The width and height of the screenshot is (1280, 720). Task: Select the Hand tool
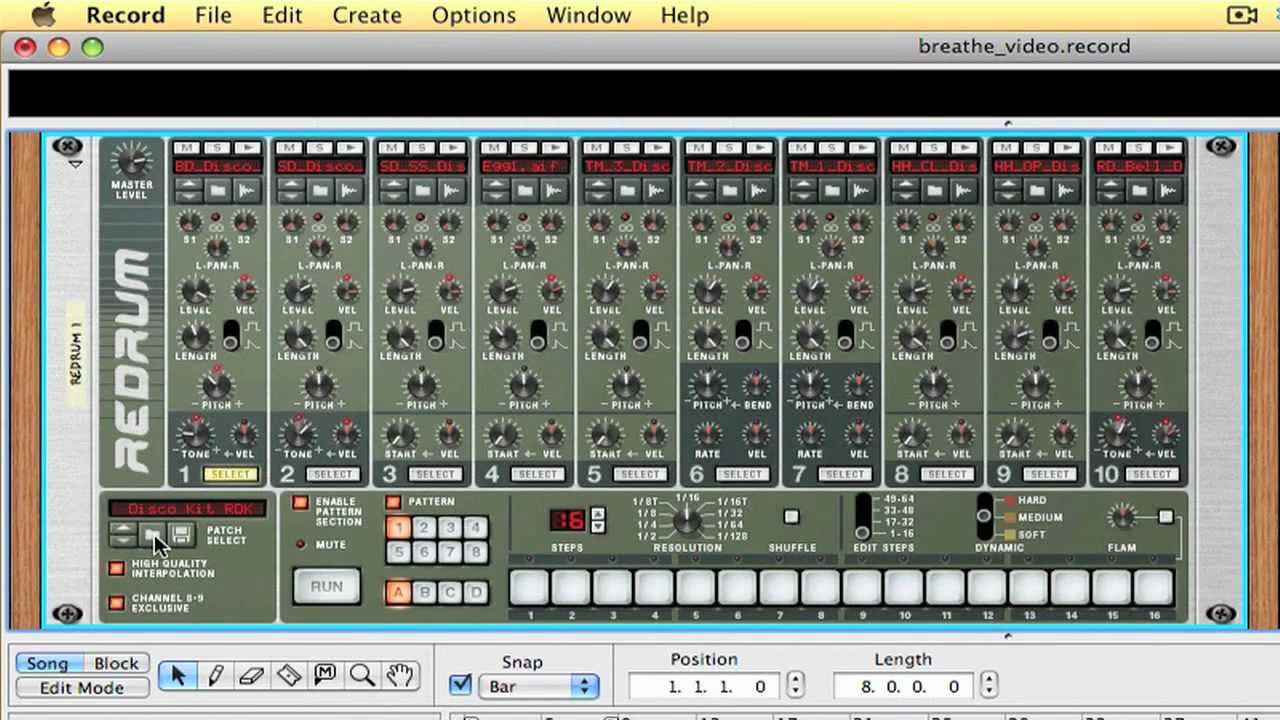pyautogui.click(x=399, y=676)
